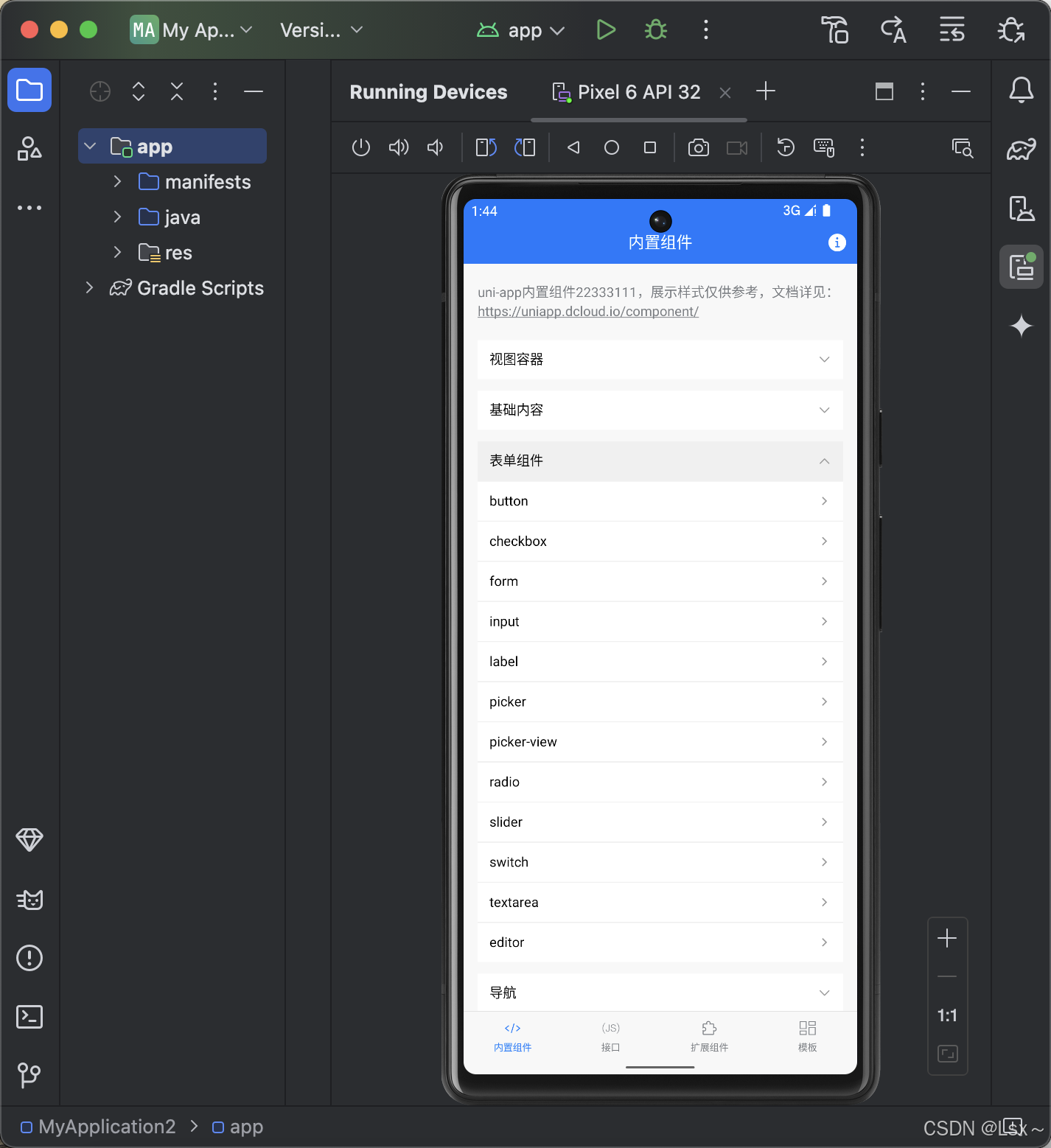The height and width of the screenshot is (1148, 1051).
Task: Open the slider component item
Action: pos(660,822)
